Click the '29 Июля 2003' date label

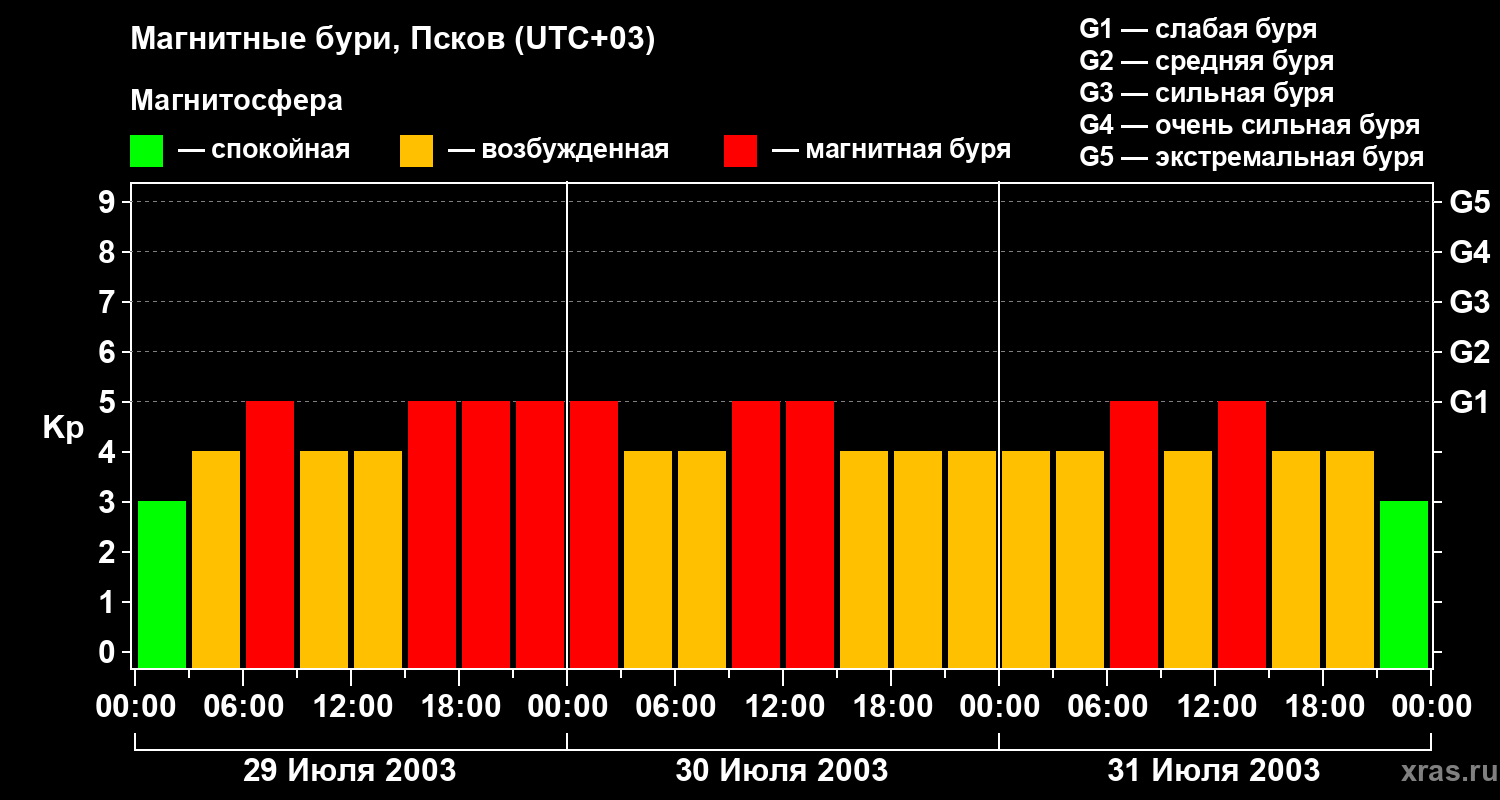pyautogui.click(x=350, y=771)
